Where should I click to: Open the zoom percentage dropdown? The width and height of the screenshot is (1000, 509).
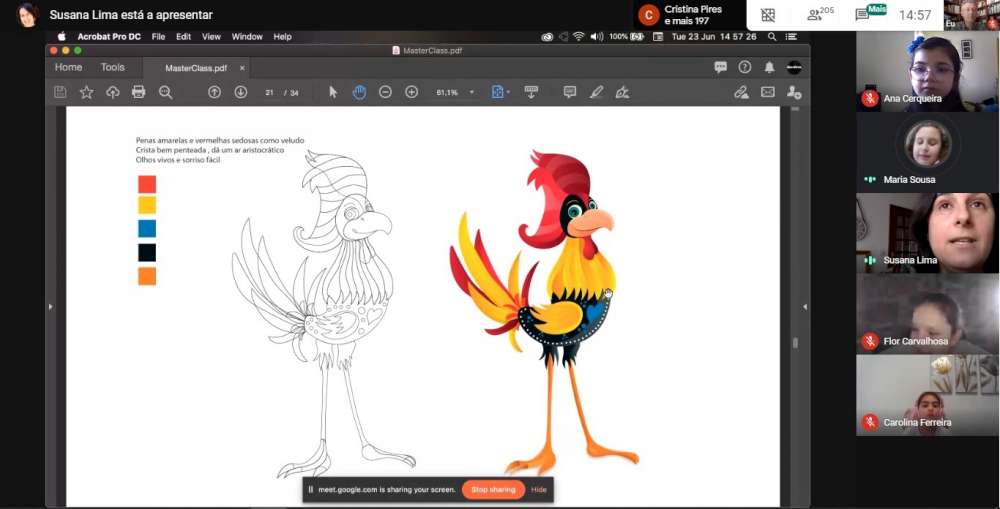[472, 93]
